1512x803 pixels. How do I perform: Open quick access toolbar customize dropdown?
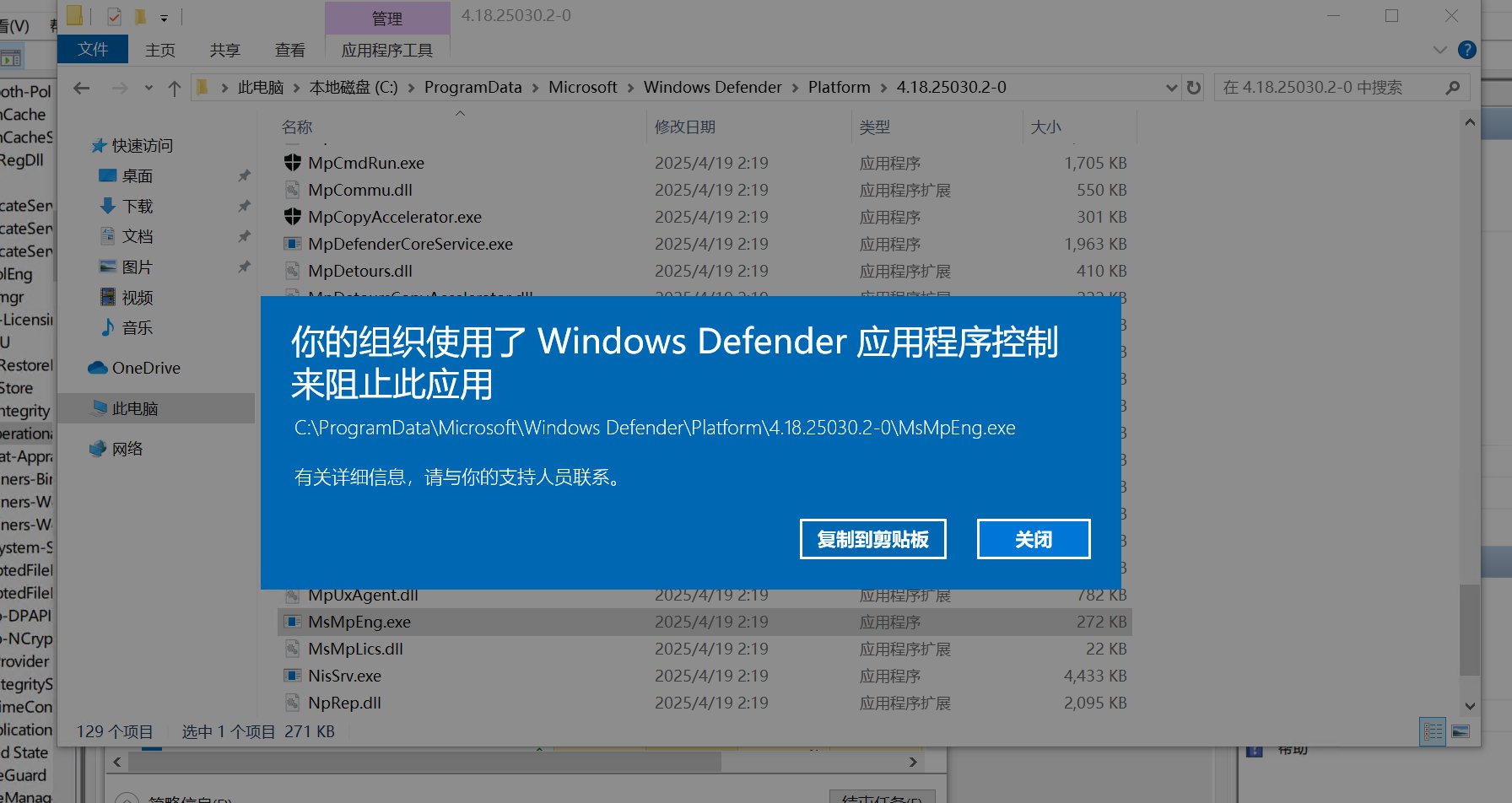point(164,17)
